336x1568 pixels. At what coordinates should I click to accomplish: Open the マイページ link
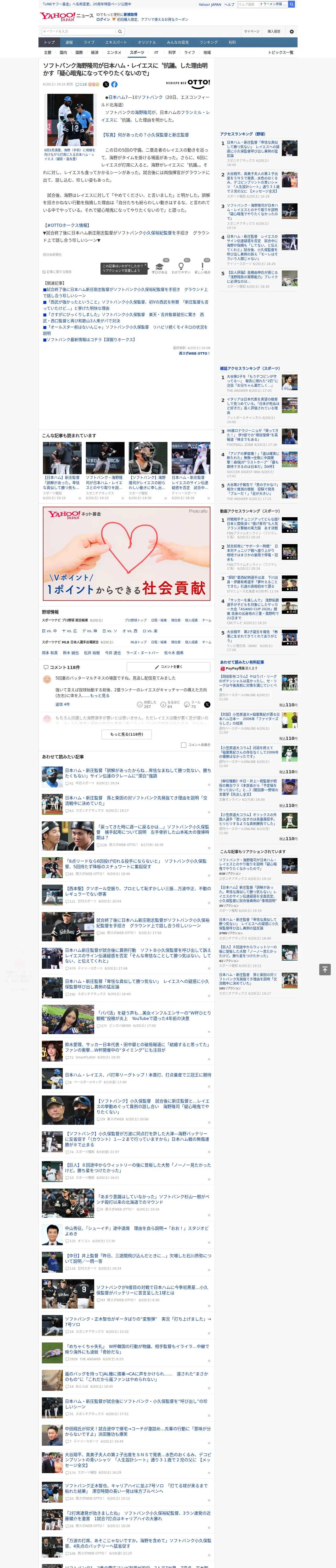click(x=252, y=32)
